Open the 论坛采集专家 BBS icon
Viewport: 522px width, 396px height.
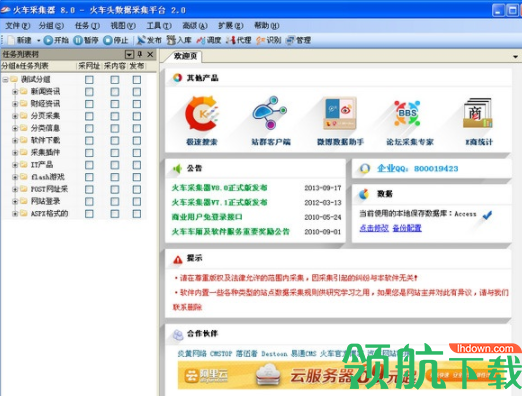[407, 113]
